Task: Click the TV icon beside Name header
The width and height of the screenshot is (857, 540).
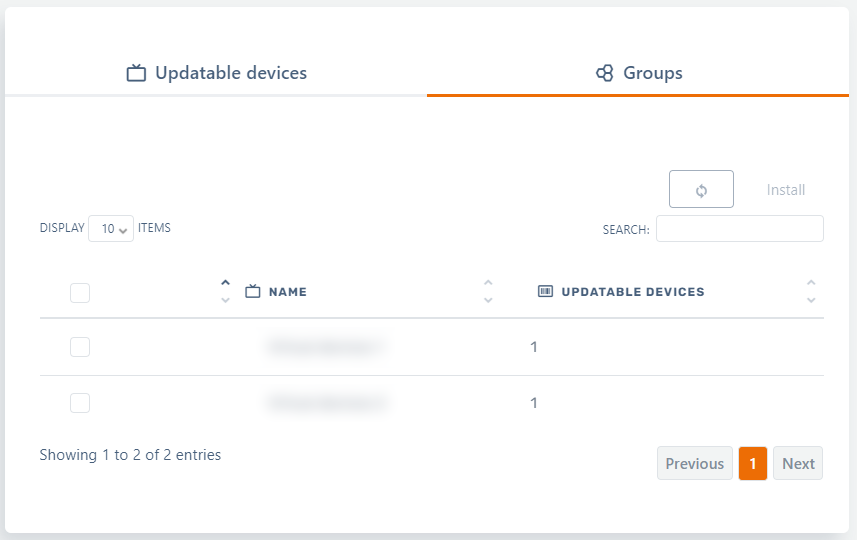Action: coord(253,292)
